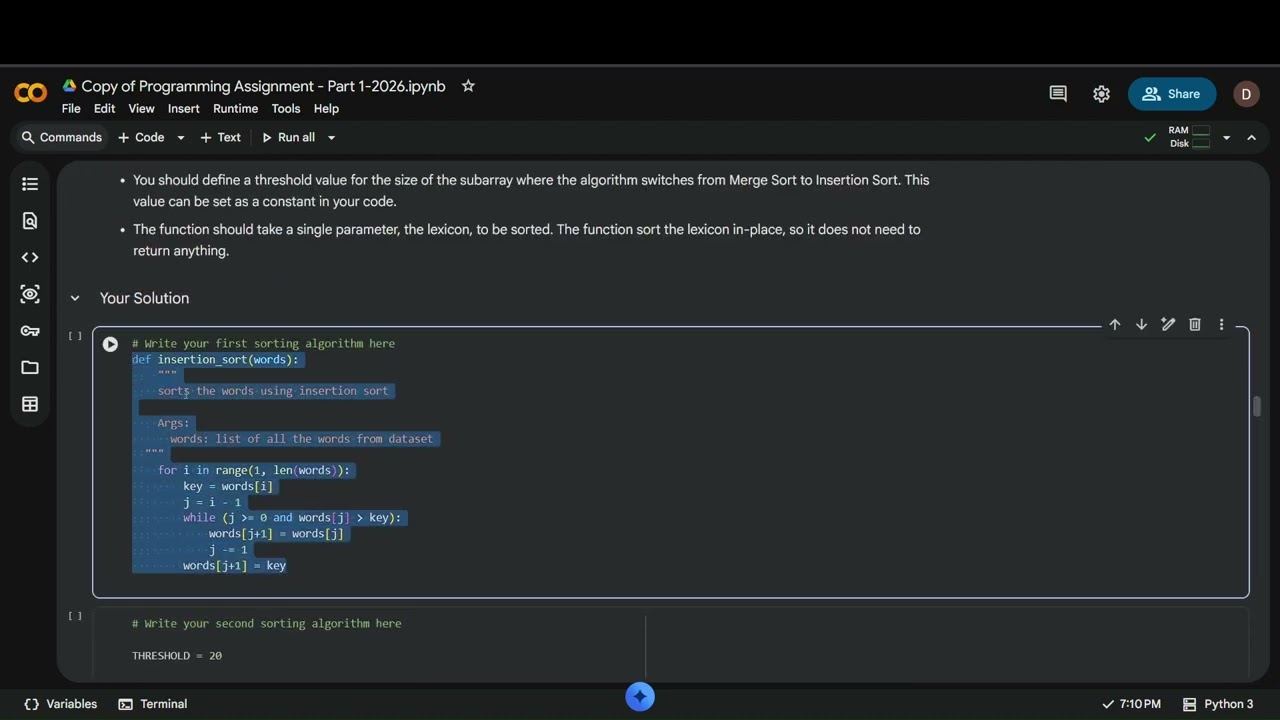Open the Run all dropdown arrow
This screenshot has width=1280, height=720.
pos(331,138)
